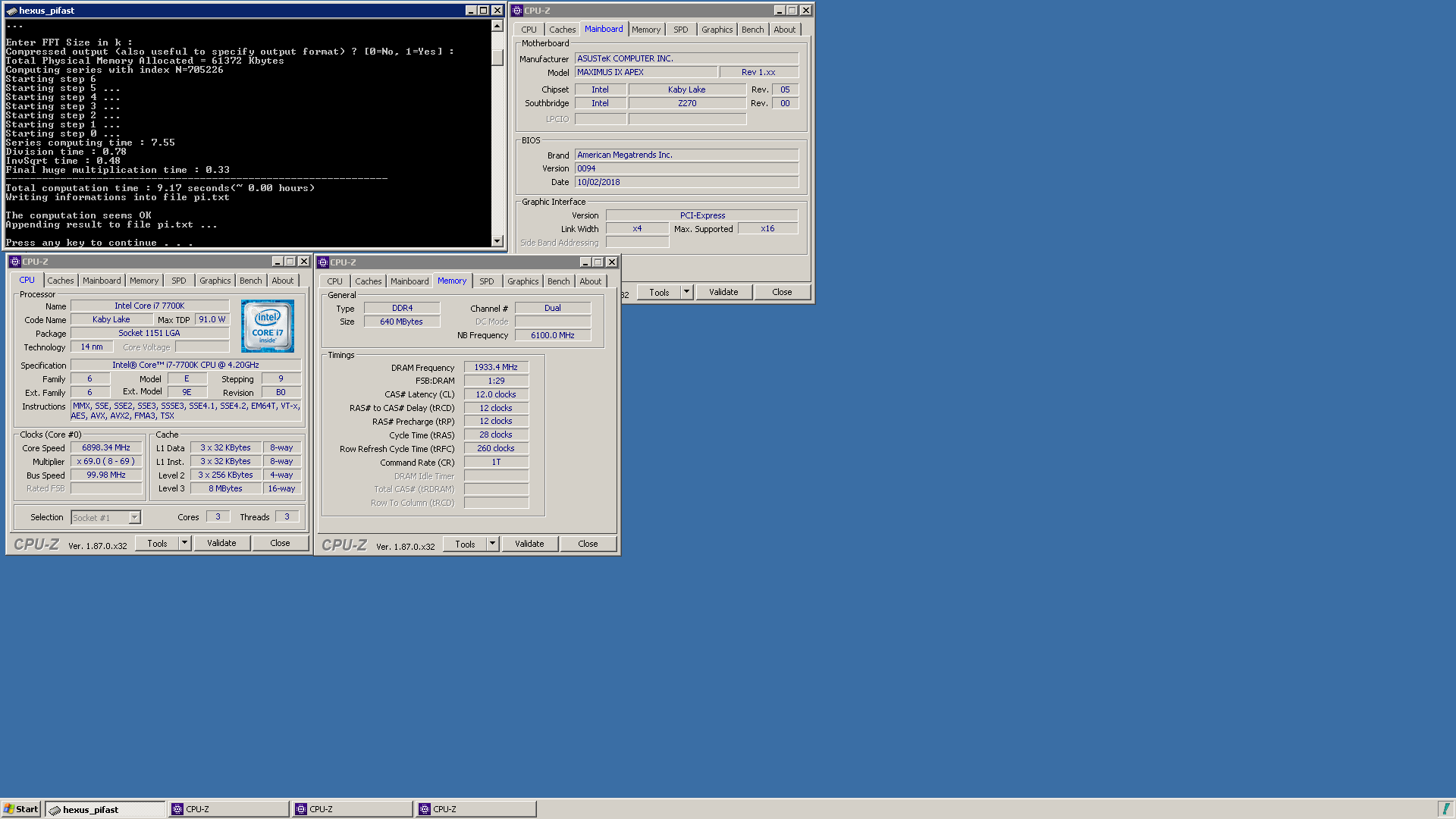
Task: Open the Graphics tab in CPU window
Action: [x=215, y=281]
